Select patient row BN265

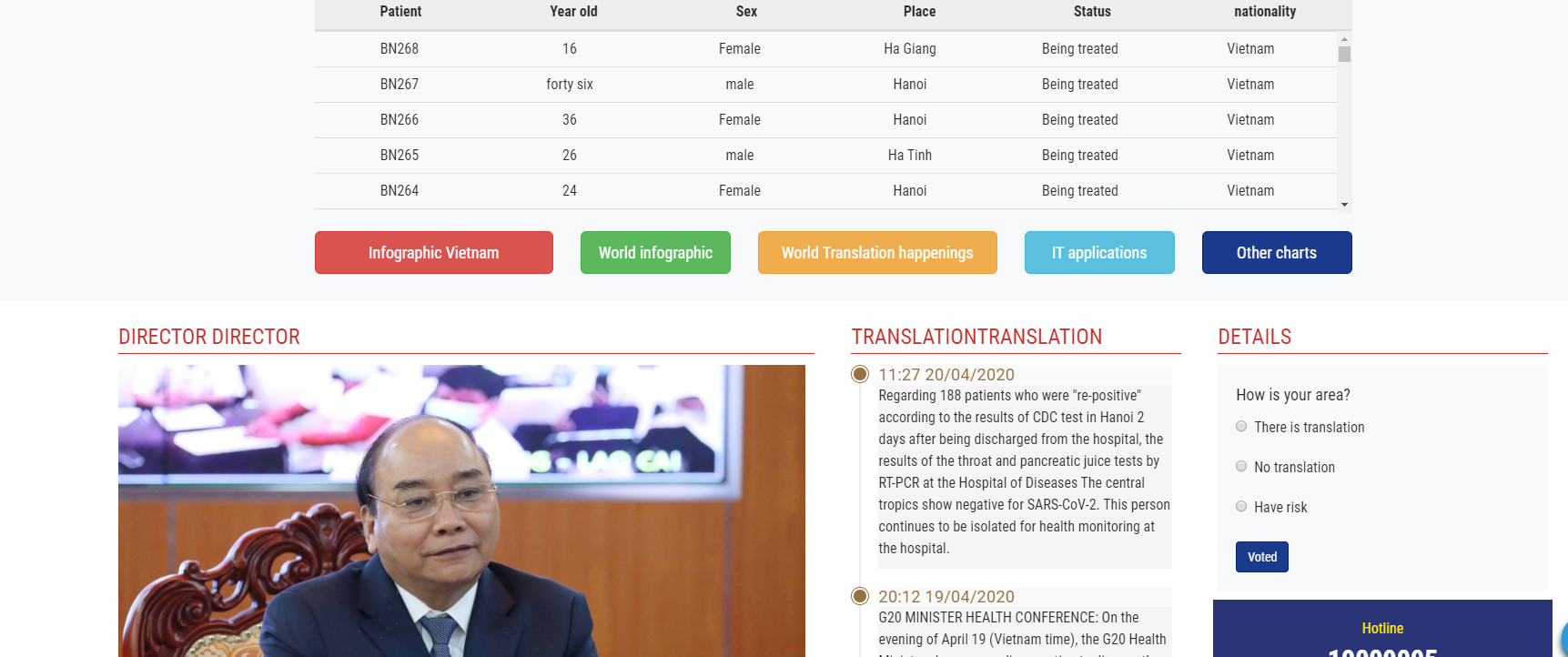click(400, 156)
